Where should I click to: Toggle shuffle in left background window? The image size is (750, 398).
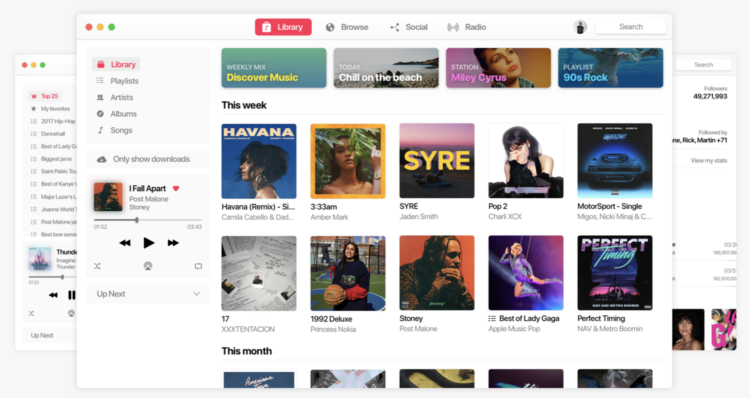pos(31,313)
